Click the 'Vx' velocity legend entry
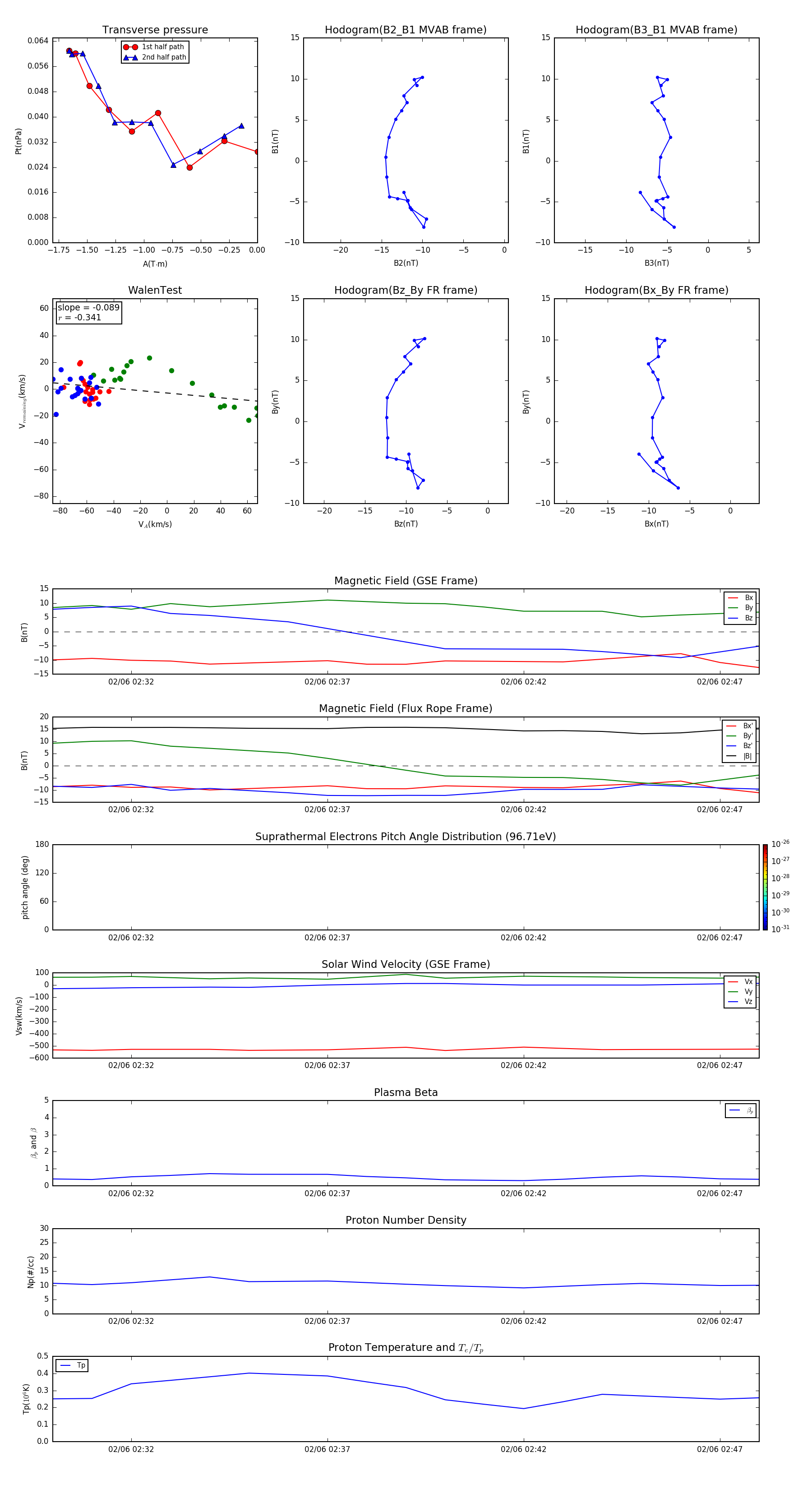This screenshot has height=1489, width=812. [741, 981]
